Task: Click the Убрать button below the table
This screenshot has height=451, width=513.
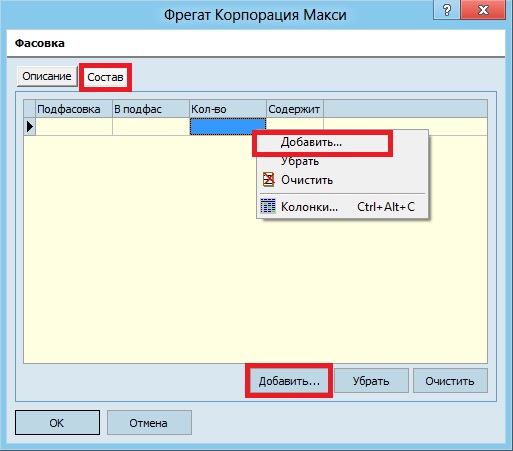Action: click(x=371, y=381)
